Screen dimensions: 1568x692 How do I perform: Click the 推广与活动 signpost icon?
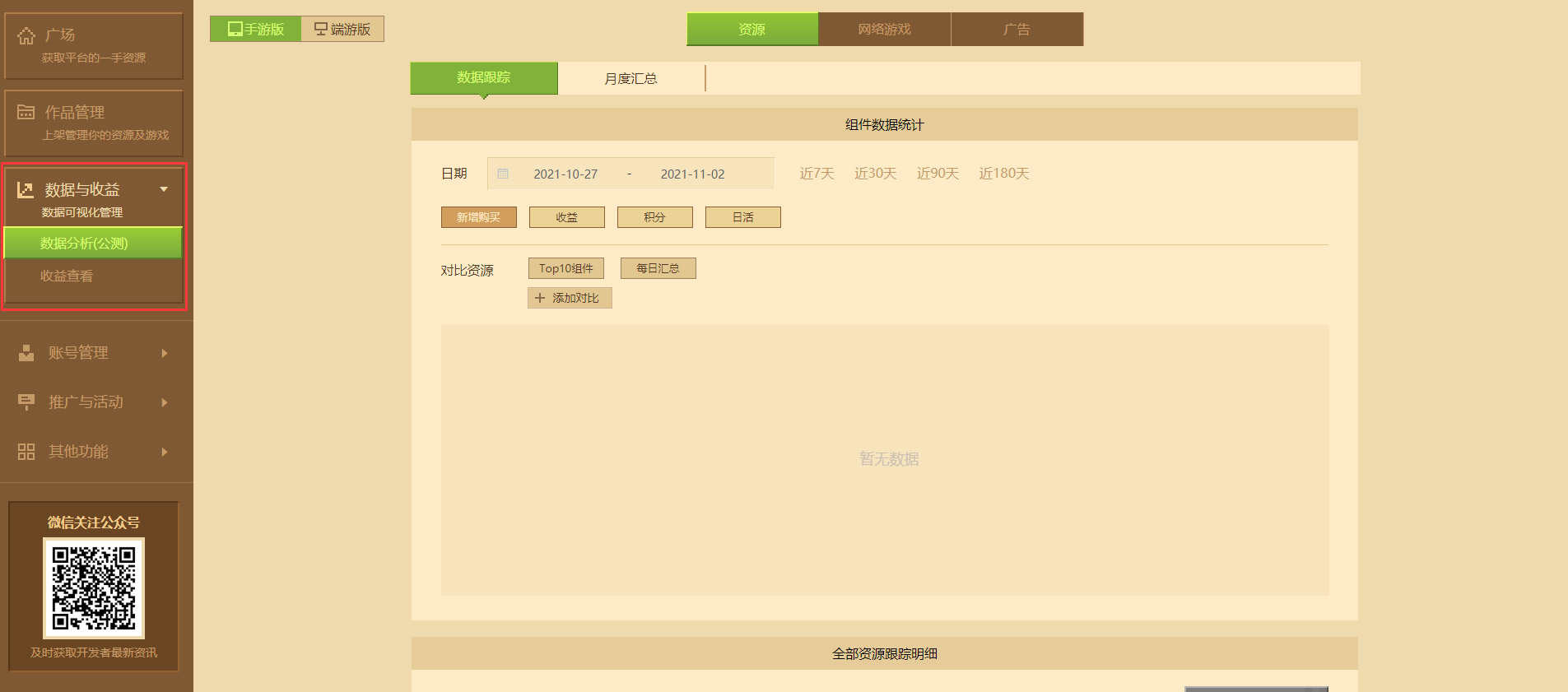[x=26, y=402]
